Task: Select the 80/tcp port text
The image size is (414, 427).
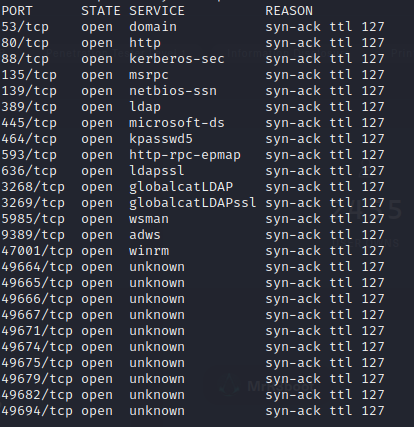Action: 25,43
